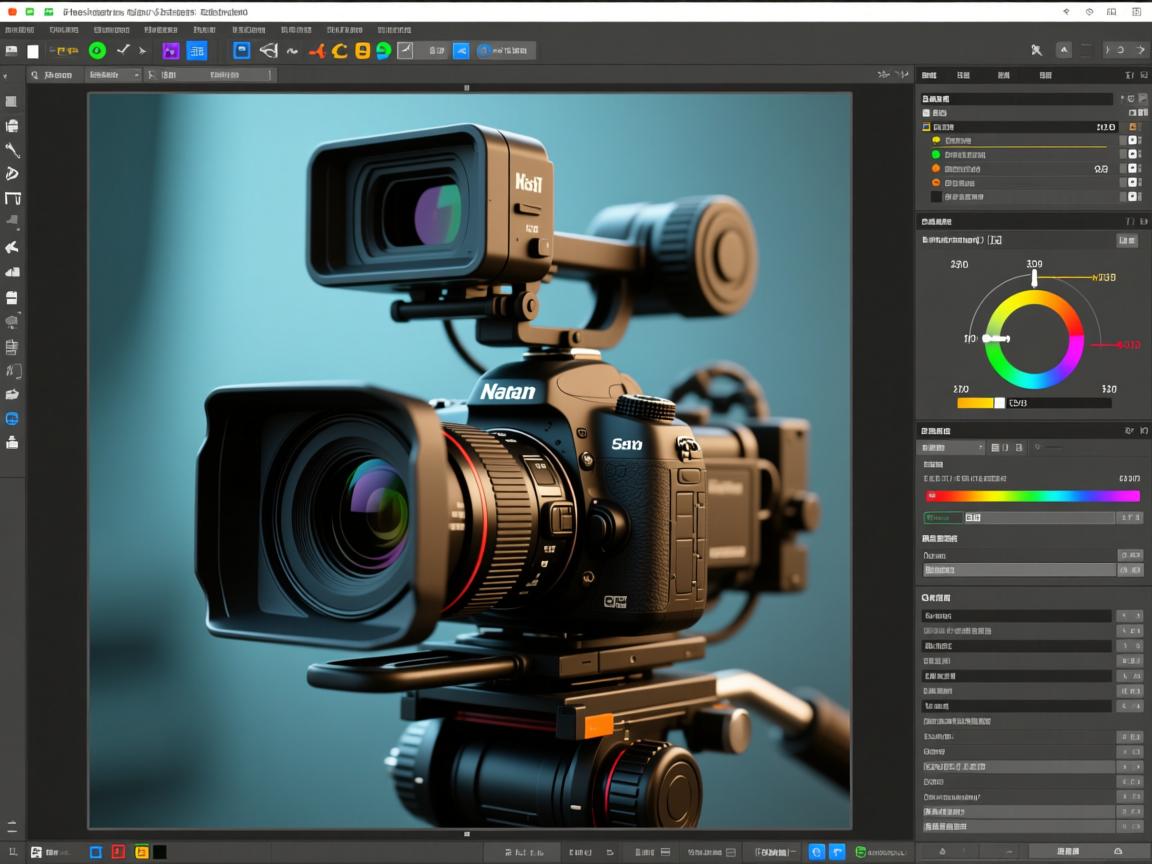Toggle the checkbox on the yellow-dot layer row
Screen dimensions: 1152x864
(x=1133, y=141)
